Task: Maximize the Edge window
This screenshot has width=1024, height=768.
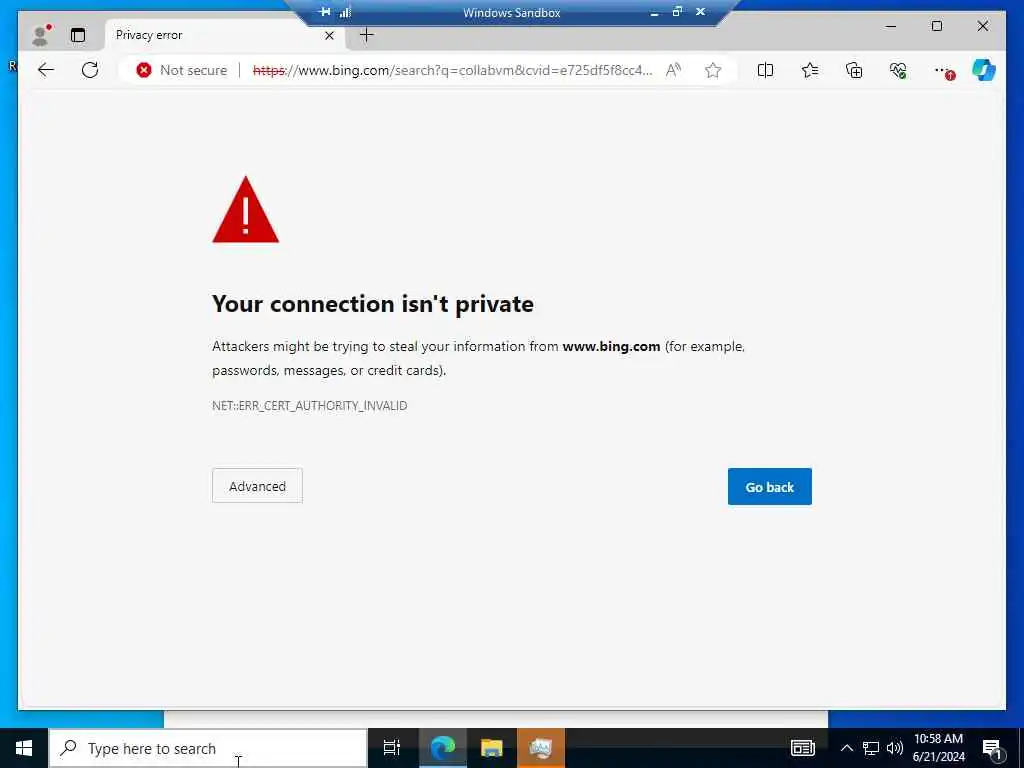Action: [937, 26]
